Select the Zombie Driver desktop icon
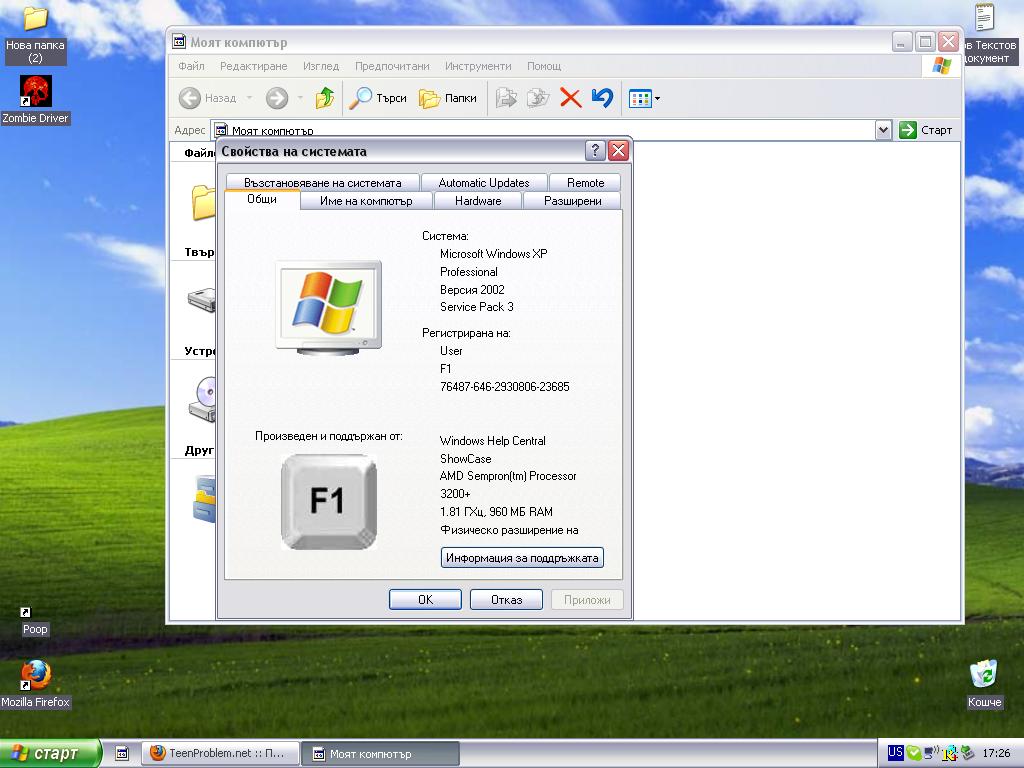The height and width of the screenshot is (768, 1024). pyautogui.click(x=35, y=99)
